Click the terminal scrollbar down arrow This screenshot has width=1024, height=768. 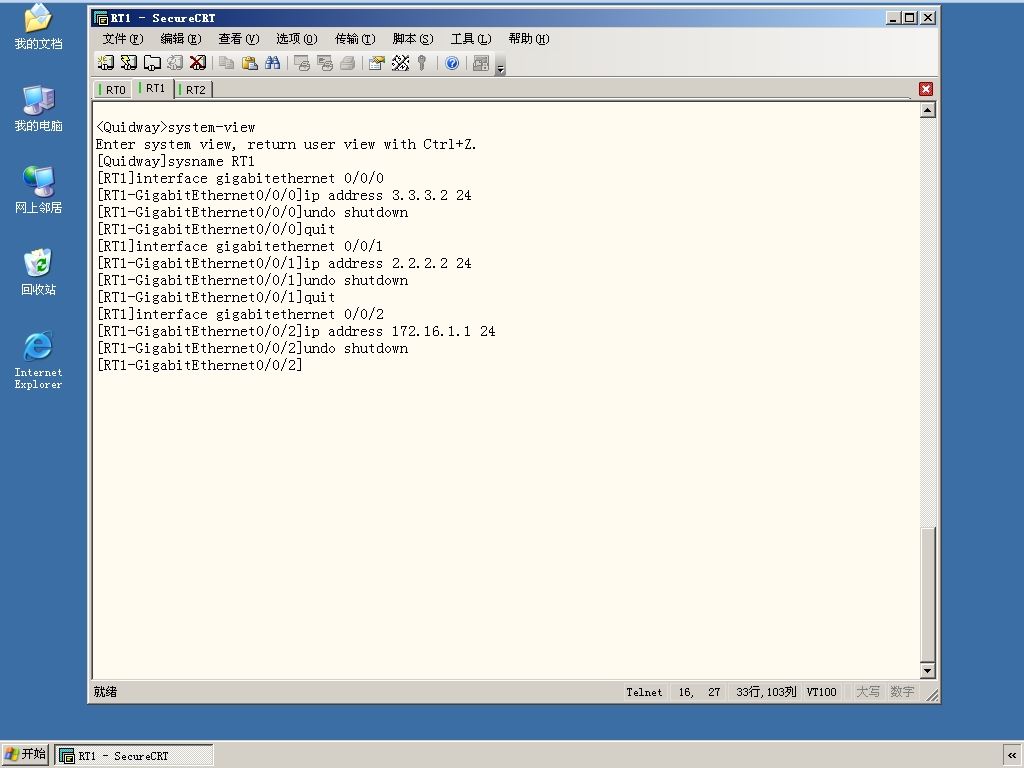pos(927,670)
